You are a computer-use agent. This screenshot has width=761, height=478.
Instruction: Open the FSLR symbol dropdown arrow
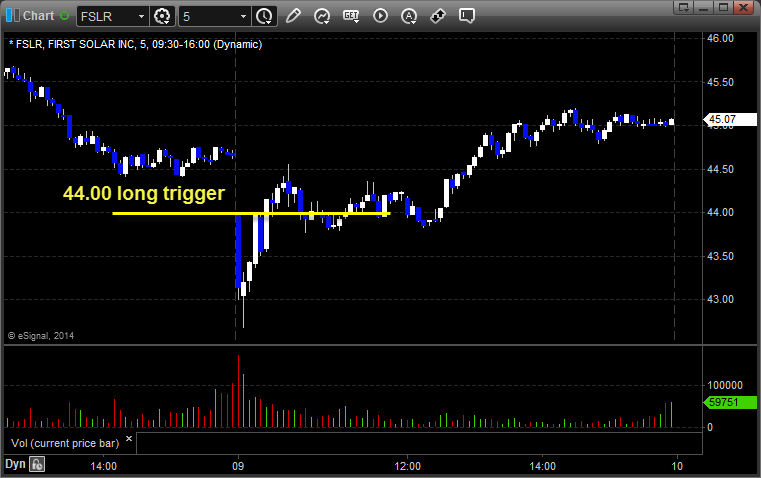click(x=141, y=16)
